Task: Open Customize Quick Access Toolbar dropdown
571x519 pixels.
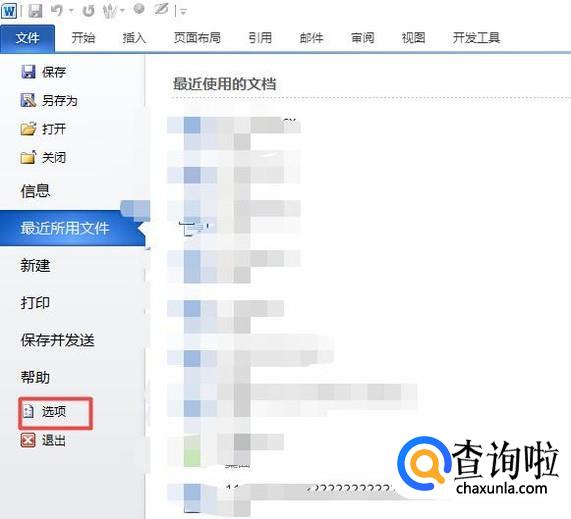Action: 183,12
